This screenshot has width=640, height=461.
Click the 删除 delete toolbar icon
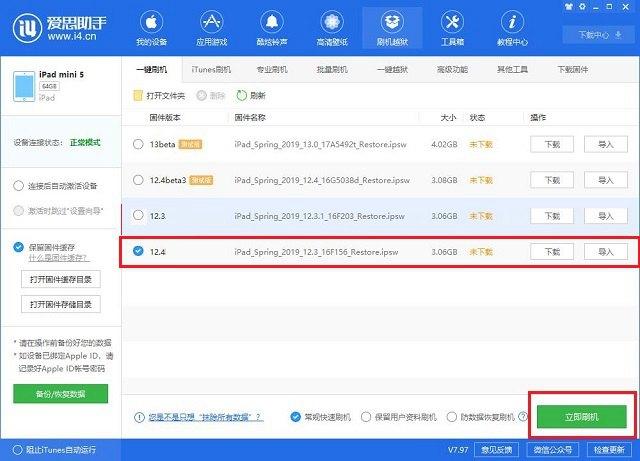coord(202,96)
